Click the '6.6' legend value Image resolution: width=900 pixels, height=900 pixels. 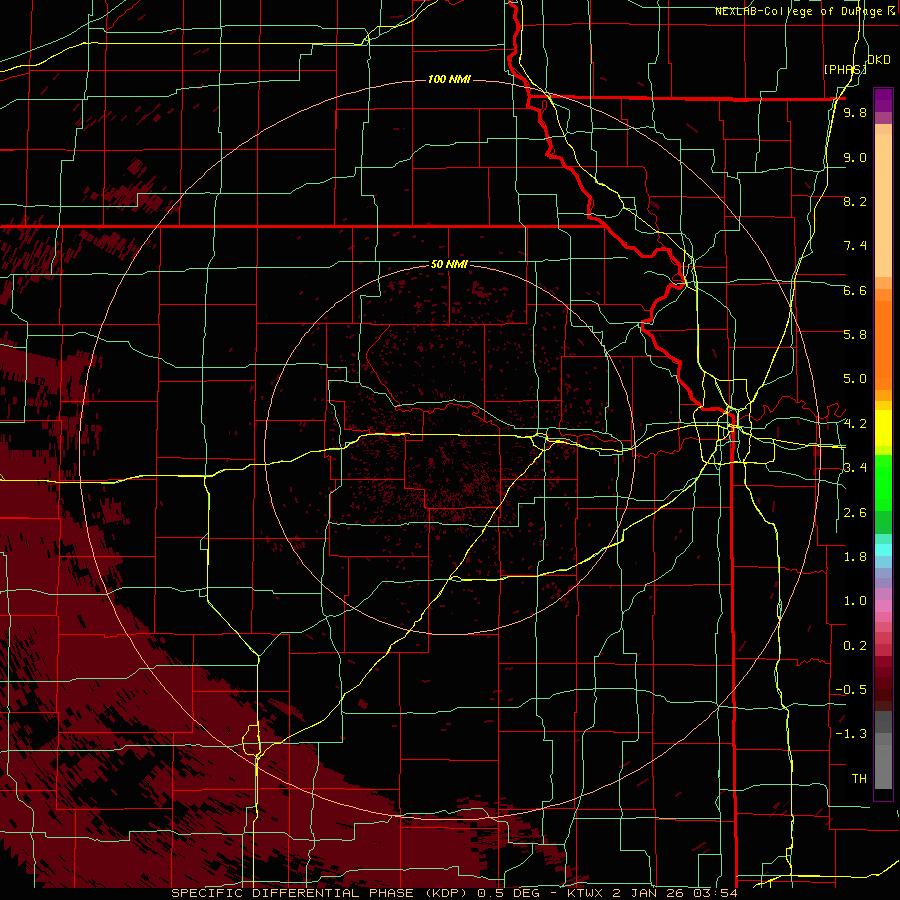click(855, 290)
